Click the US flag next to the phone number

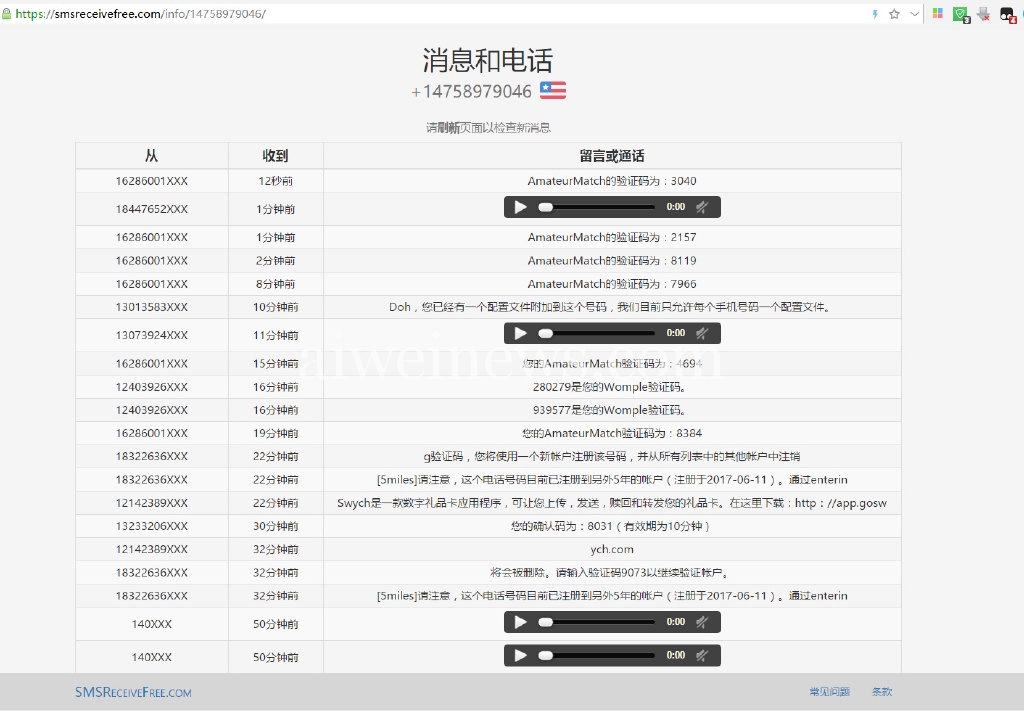[552, 90]
